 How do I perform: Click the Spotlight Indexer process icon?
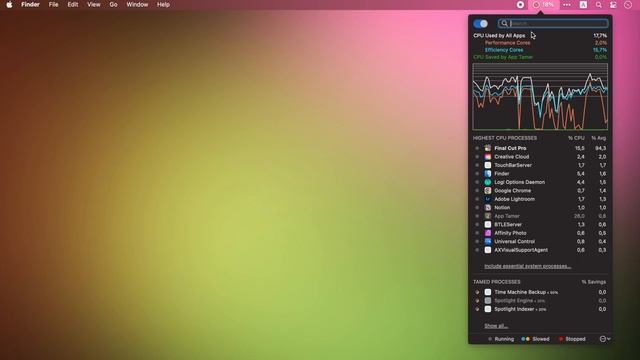tap(488, 309)
